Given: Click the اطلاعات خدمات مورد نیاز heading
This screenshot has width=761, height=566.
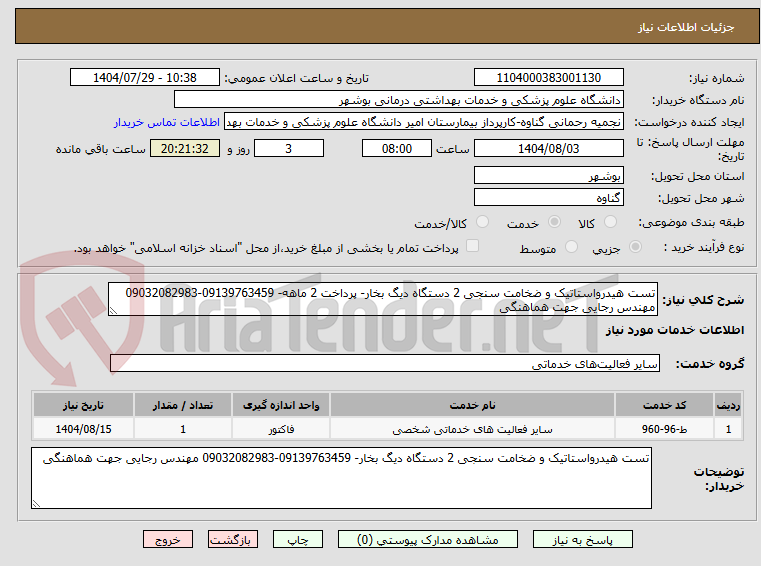Looking at the screenshot, I should [x=675, y=331].
